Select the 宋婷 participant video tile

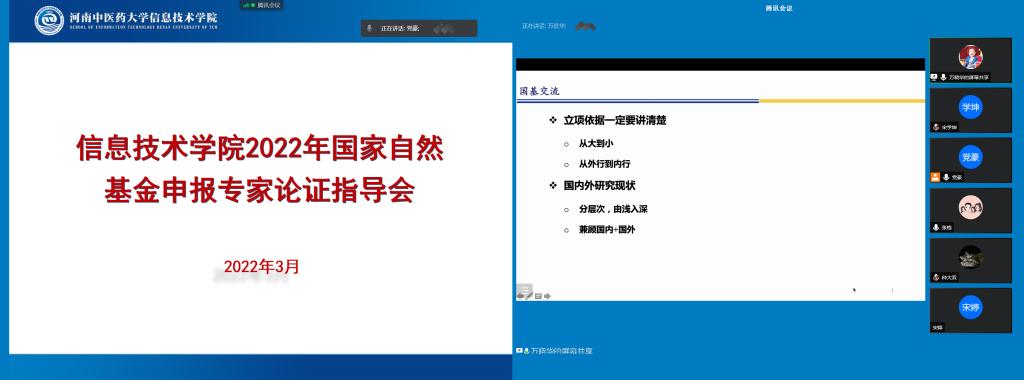pos(970,311)
